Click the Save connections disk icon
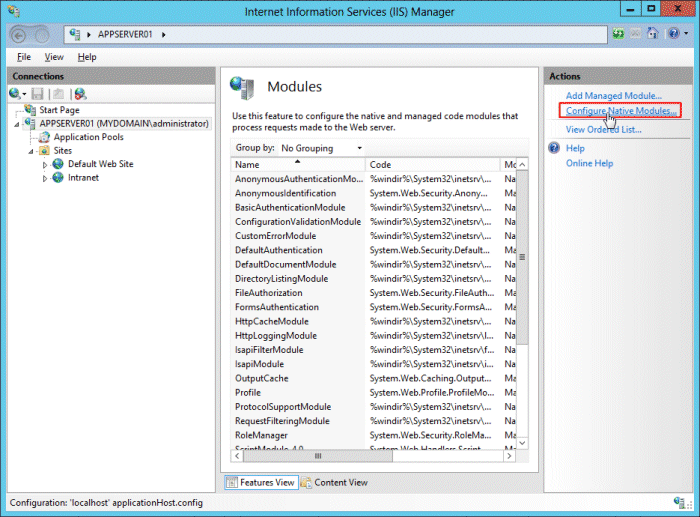 [x=38, y=94]
